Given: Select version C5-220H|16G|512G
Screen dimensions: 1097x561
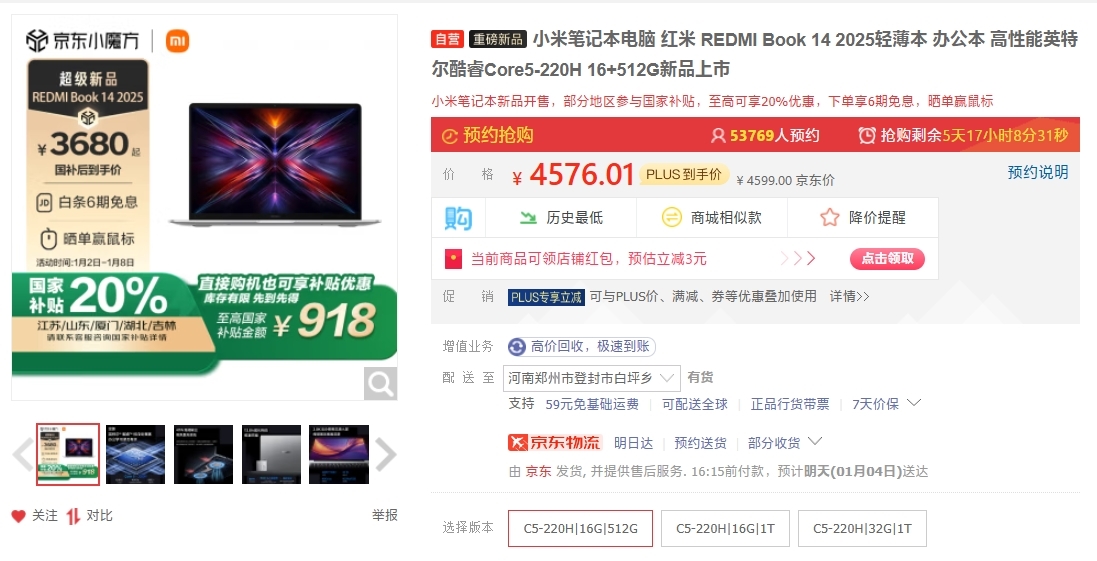Looking at the screenshot, I should pos(581,528).
